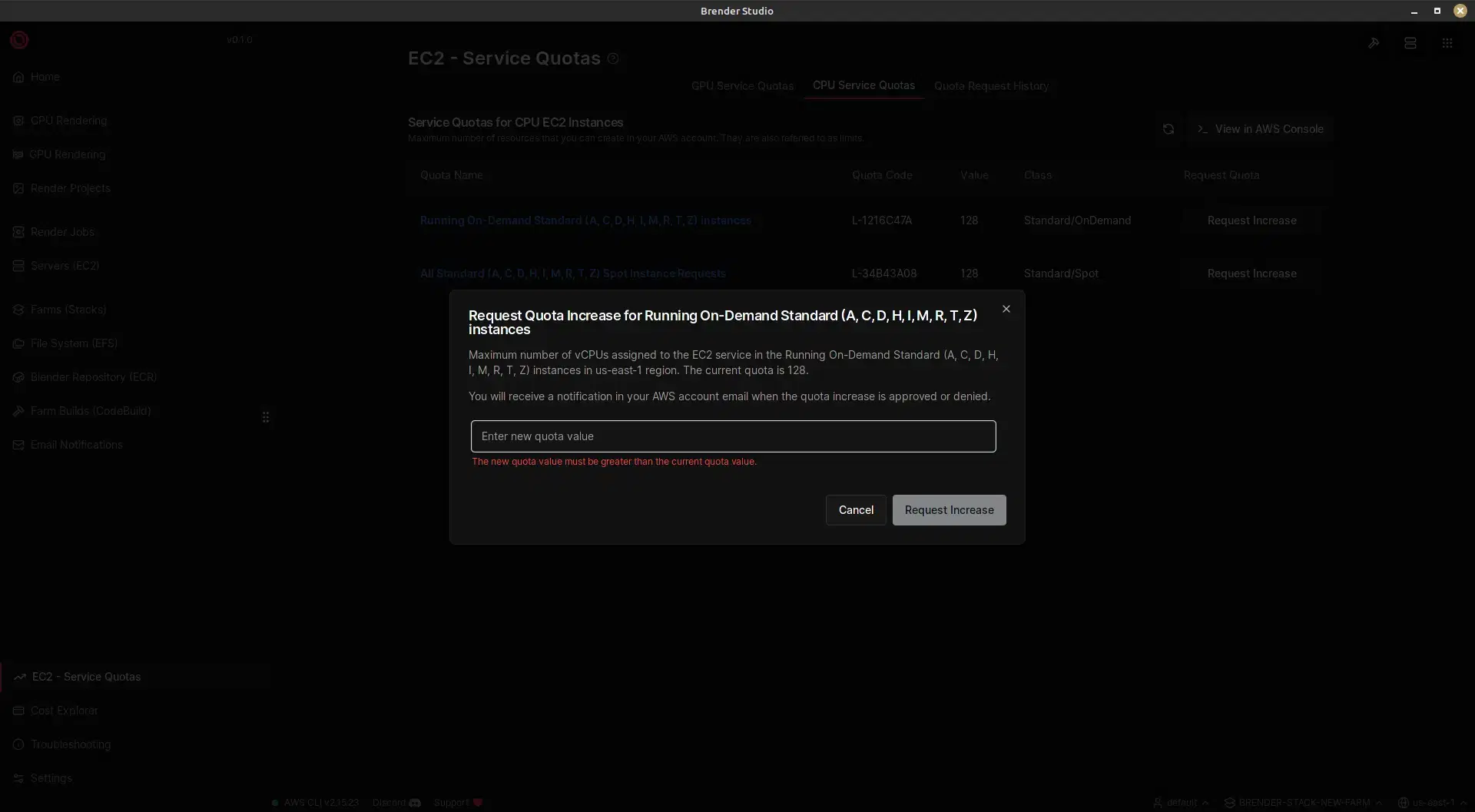Submit with the dialog's Request Increase button

949,510
